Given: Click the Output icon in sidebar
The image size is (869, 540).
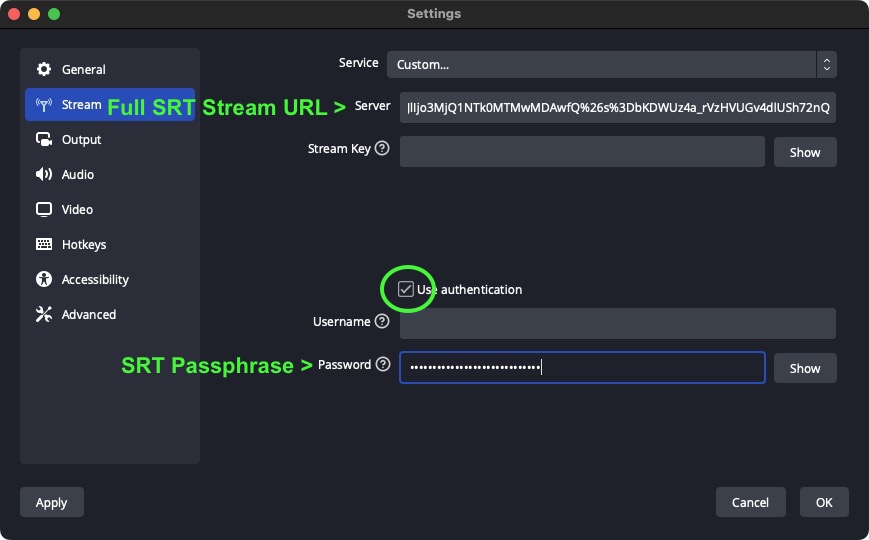Looking at the screenshot, I should pos(44,140).
